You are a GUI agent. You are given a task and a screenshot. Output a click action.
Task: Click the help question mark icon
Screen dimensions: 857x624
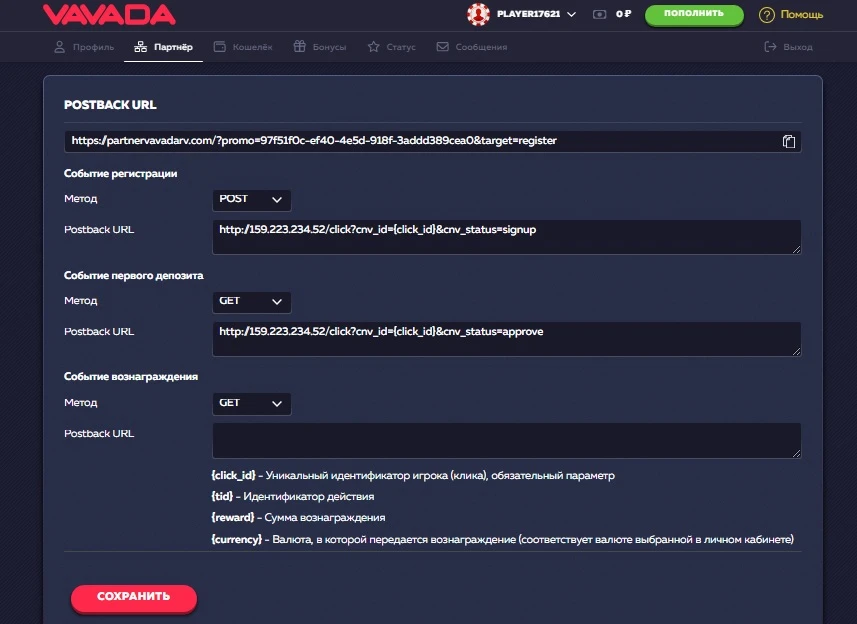pyautogui.click(x=766, y=15)
